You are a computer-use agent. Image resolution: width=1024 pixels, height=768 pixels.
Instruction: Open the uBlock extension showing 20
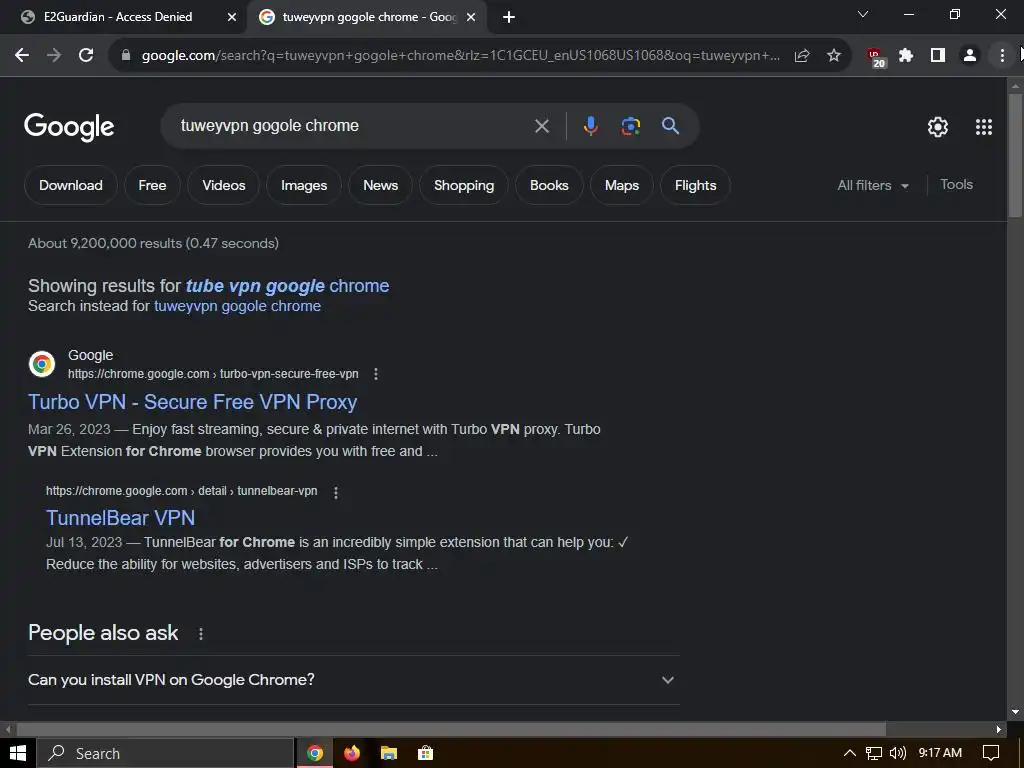pos(874,57)
